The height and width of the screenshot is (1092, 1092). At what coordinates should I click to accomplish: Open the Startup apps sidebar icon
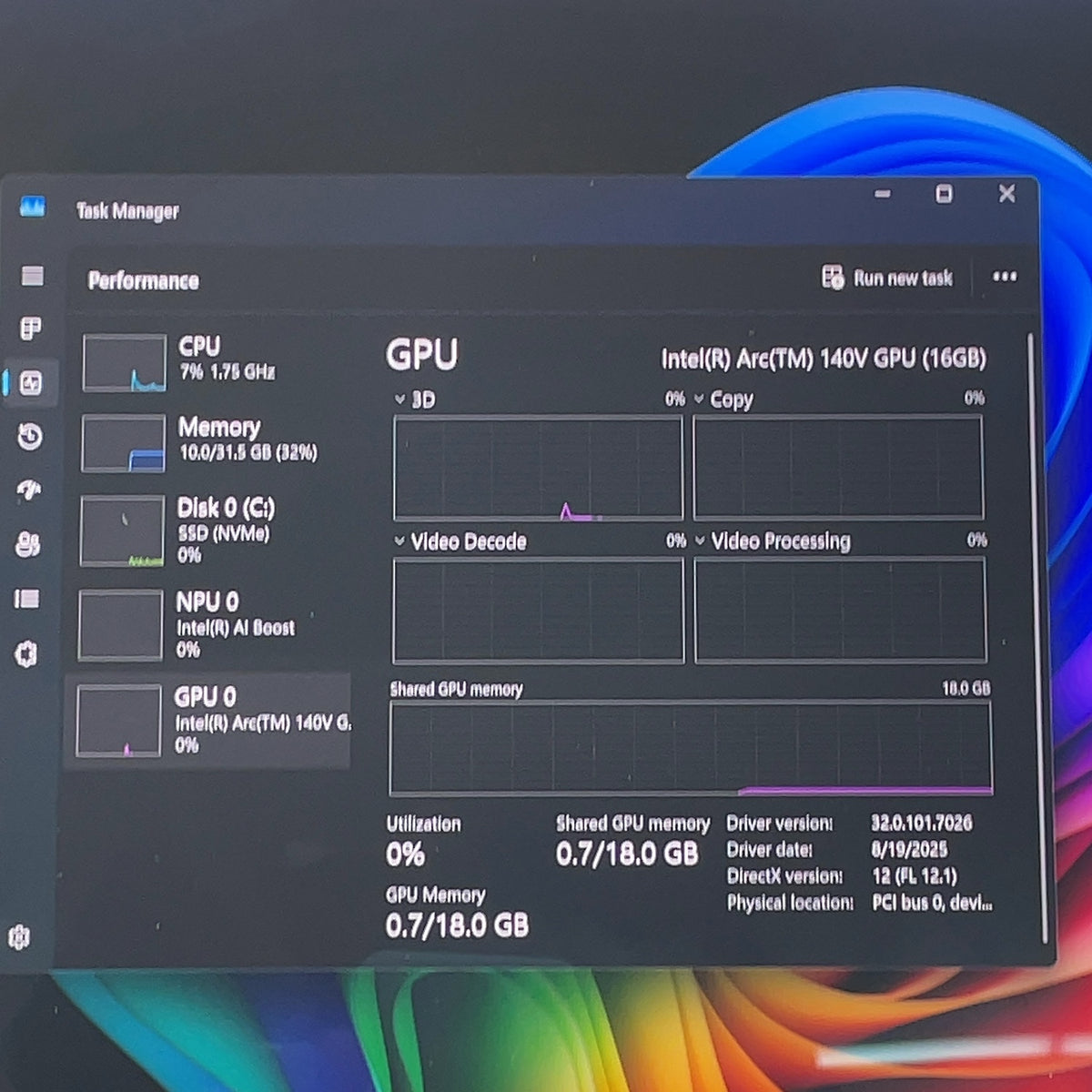pos(29,490)
